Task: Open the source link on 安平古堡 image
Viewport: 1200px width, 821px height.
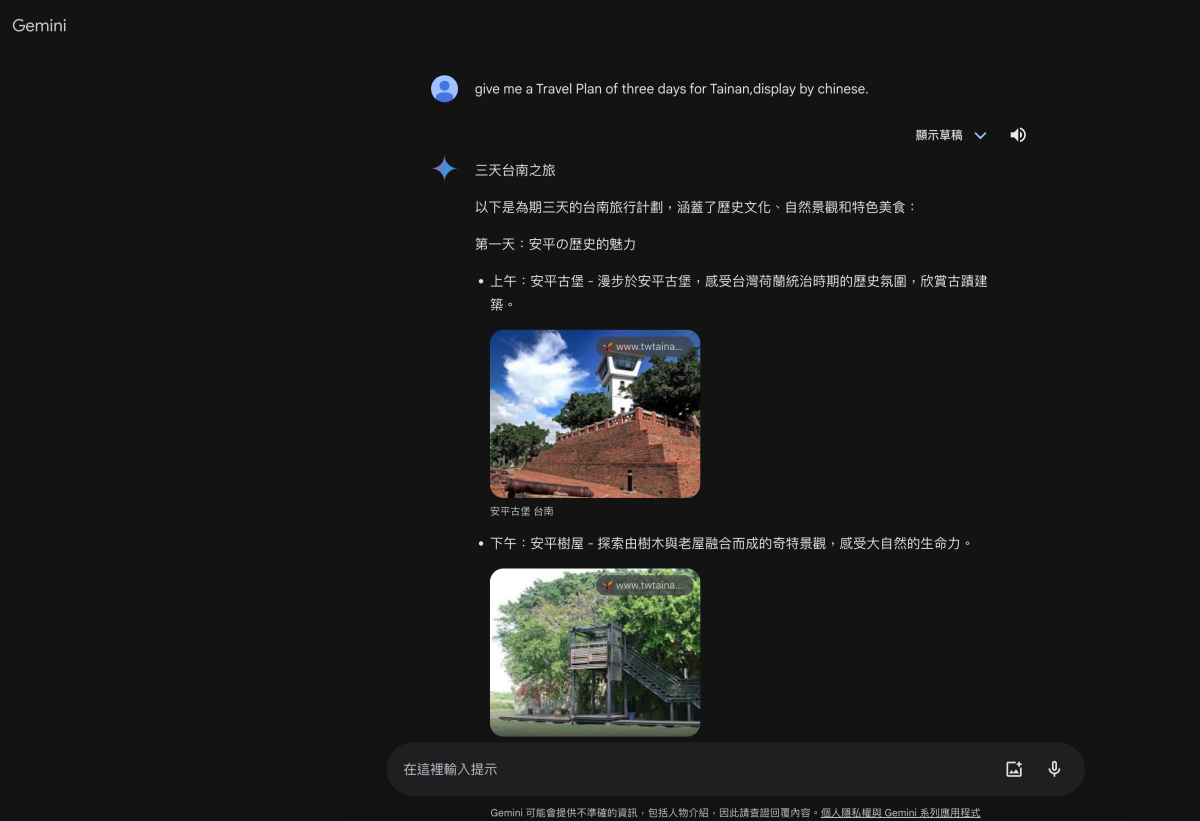Action: tap(645, 347)
